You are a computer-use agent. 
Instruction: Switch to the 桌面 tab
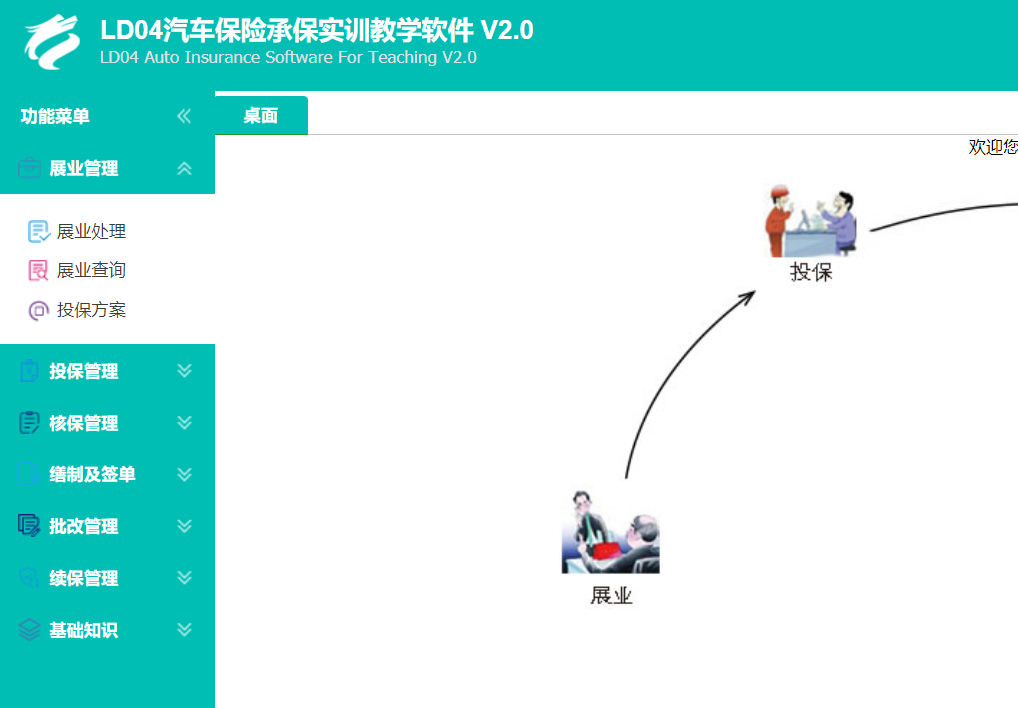[261, 116]
